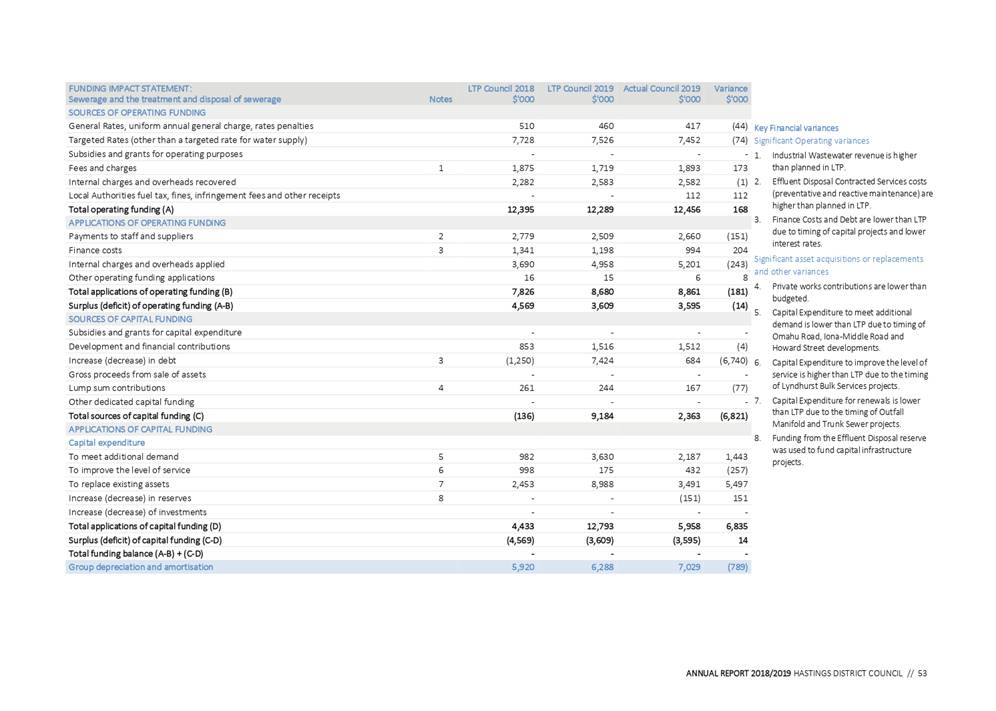Select the "To replace existing assets" label
Screen dimensions: 996x711
(119, 484)
